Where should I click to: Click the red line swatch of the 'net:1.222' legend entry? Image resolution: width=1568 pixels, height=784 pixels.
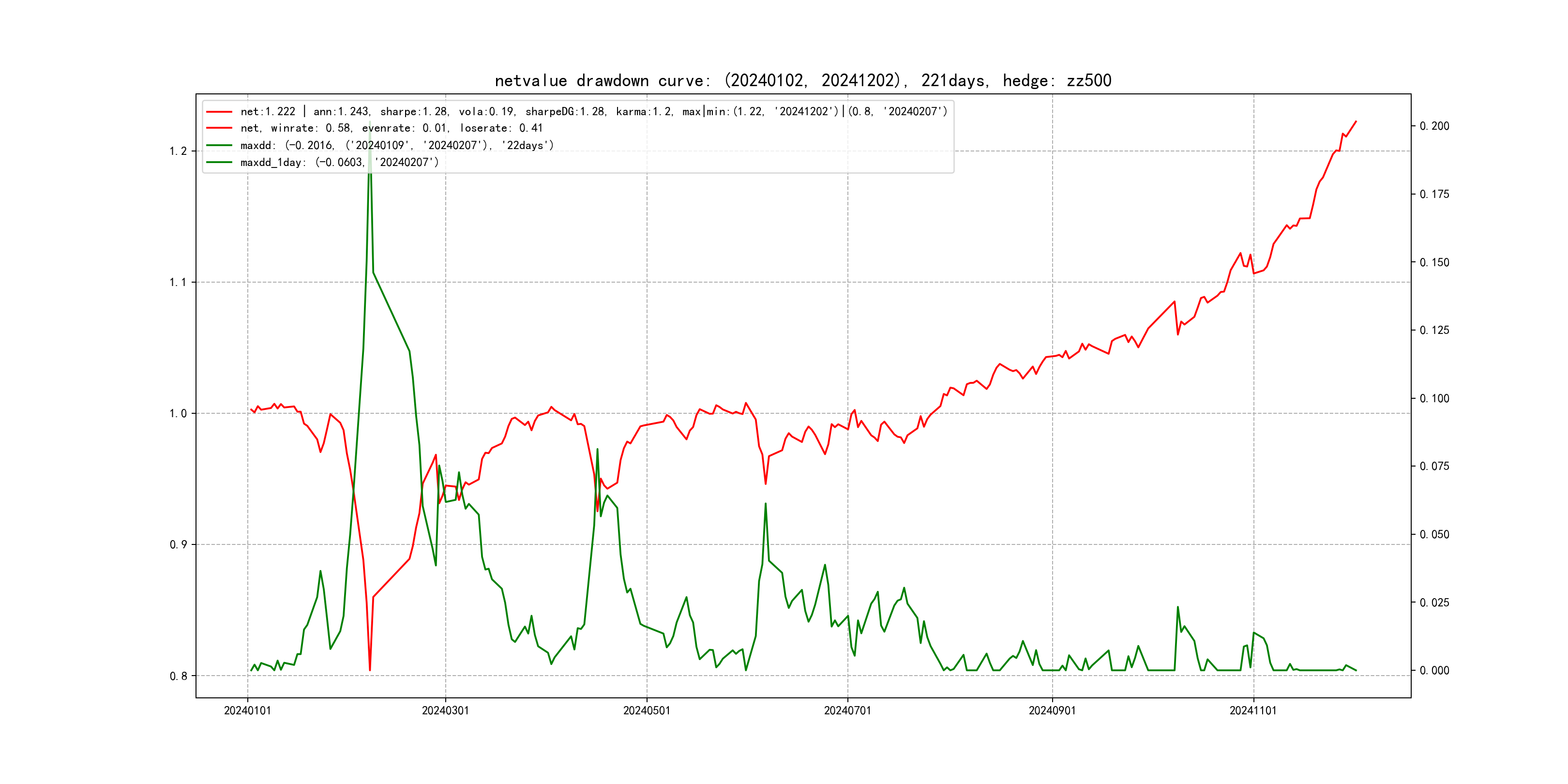(x=219, y=112)
